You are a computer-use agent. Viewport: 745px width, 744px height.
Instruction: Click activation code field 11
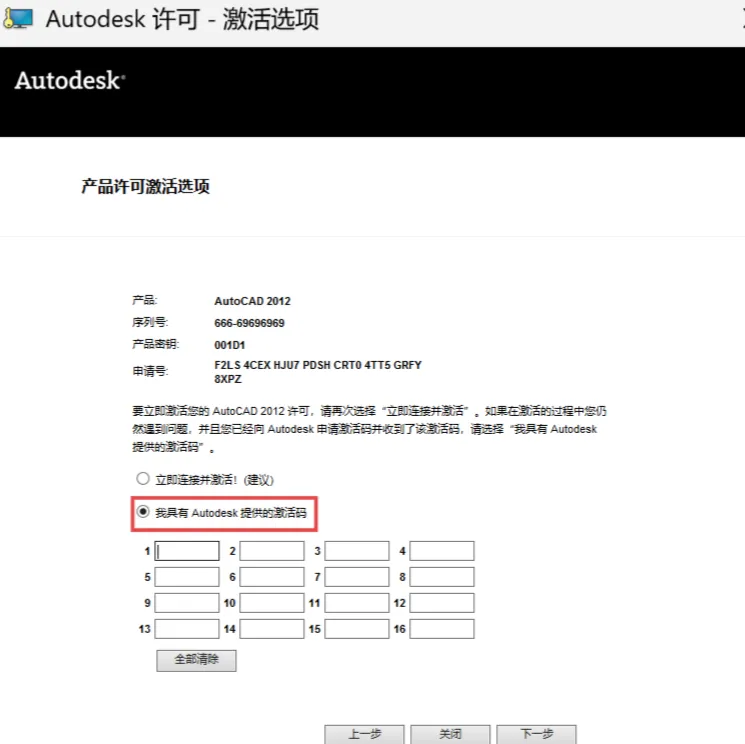point(357,603)
